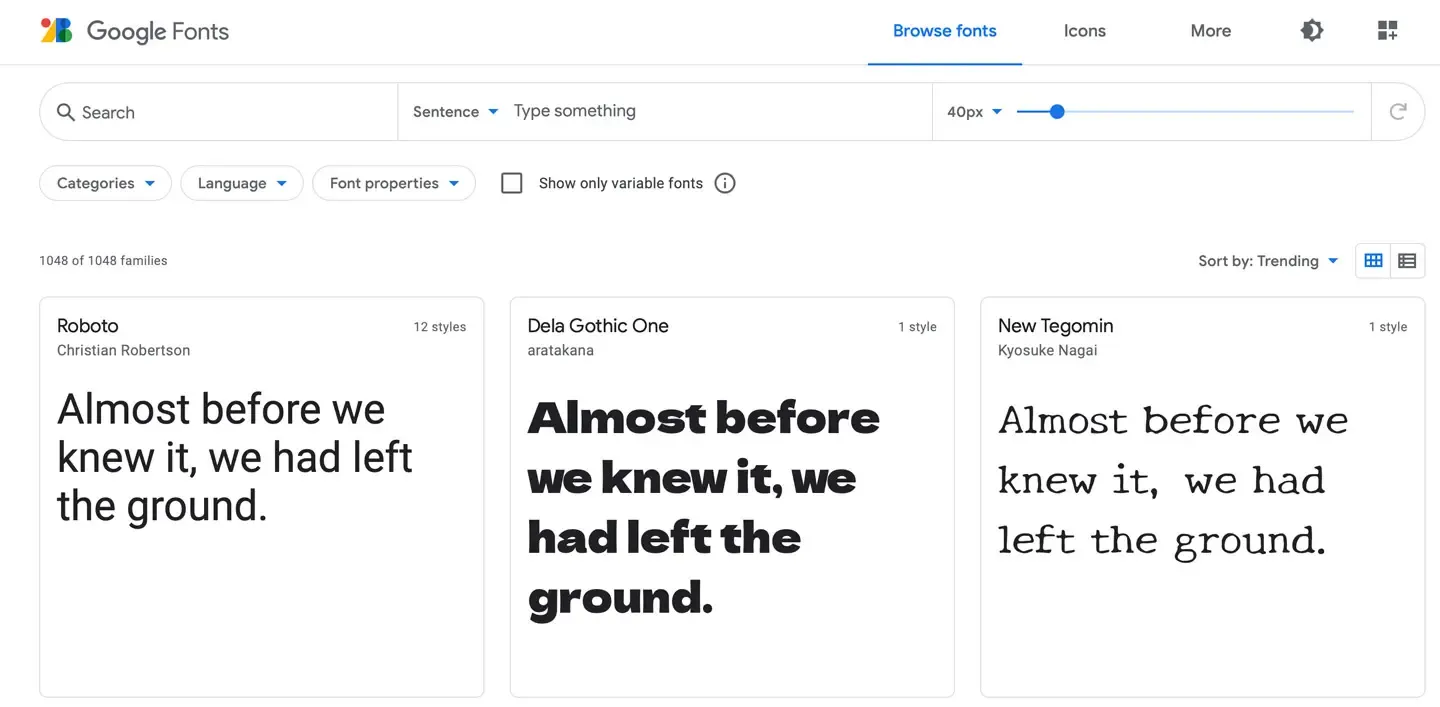Click the 1 style label on New Tegomin

1388,326
